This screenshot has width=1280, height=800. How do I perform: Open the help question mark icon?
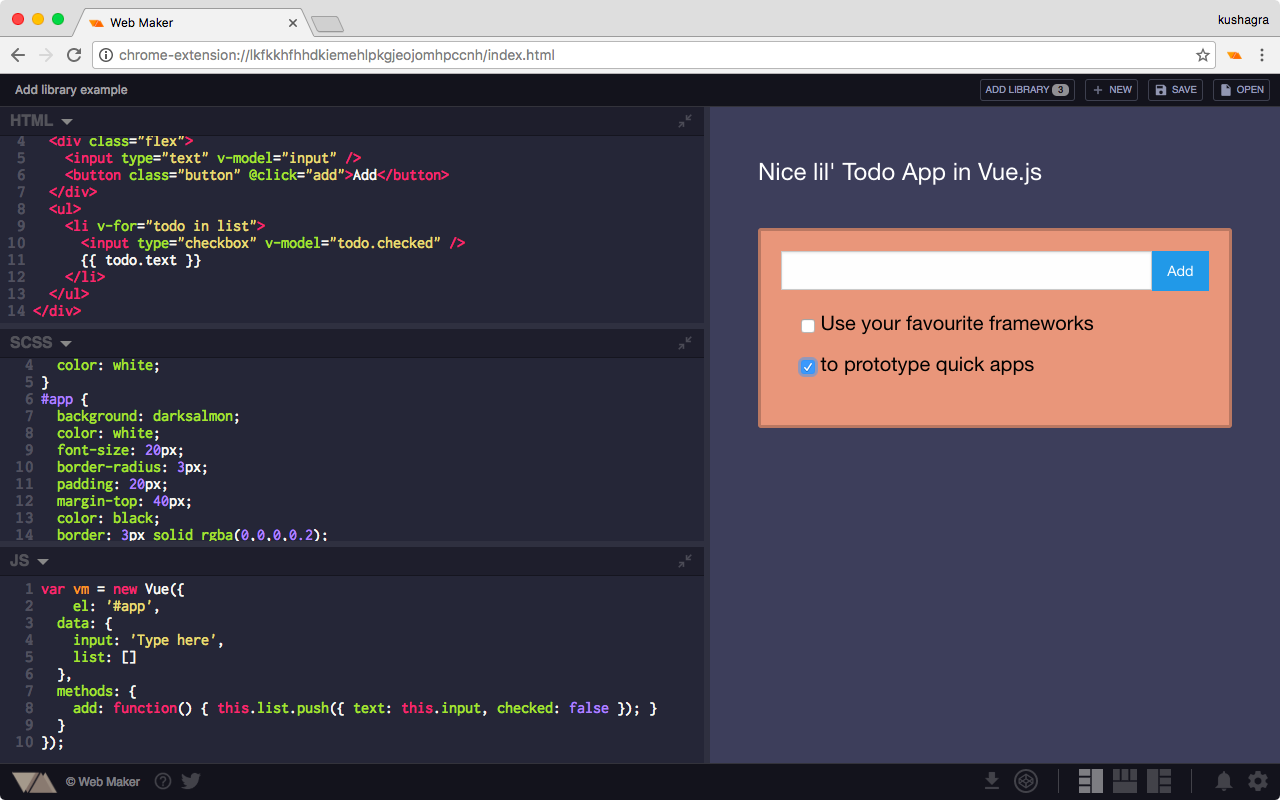(163, 781)
